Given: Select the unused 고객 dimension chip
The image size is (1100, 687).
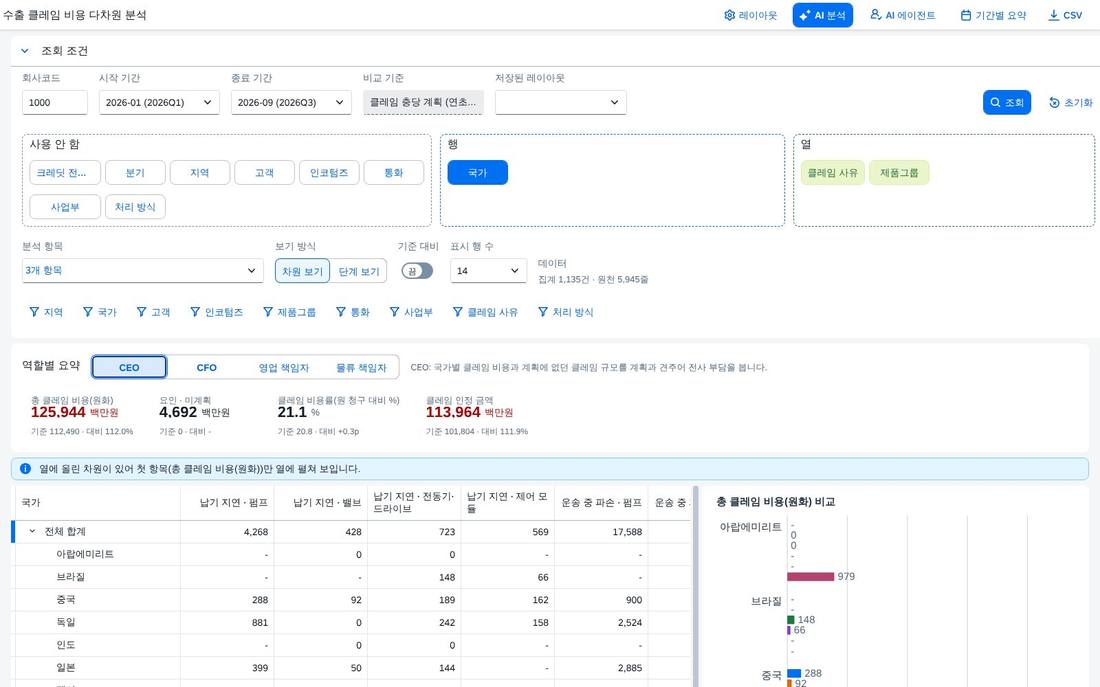Looking at the screenshot, I should (264, 173).
